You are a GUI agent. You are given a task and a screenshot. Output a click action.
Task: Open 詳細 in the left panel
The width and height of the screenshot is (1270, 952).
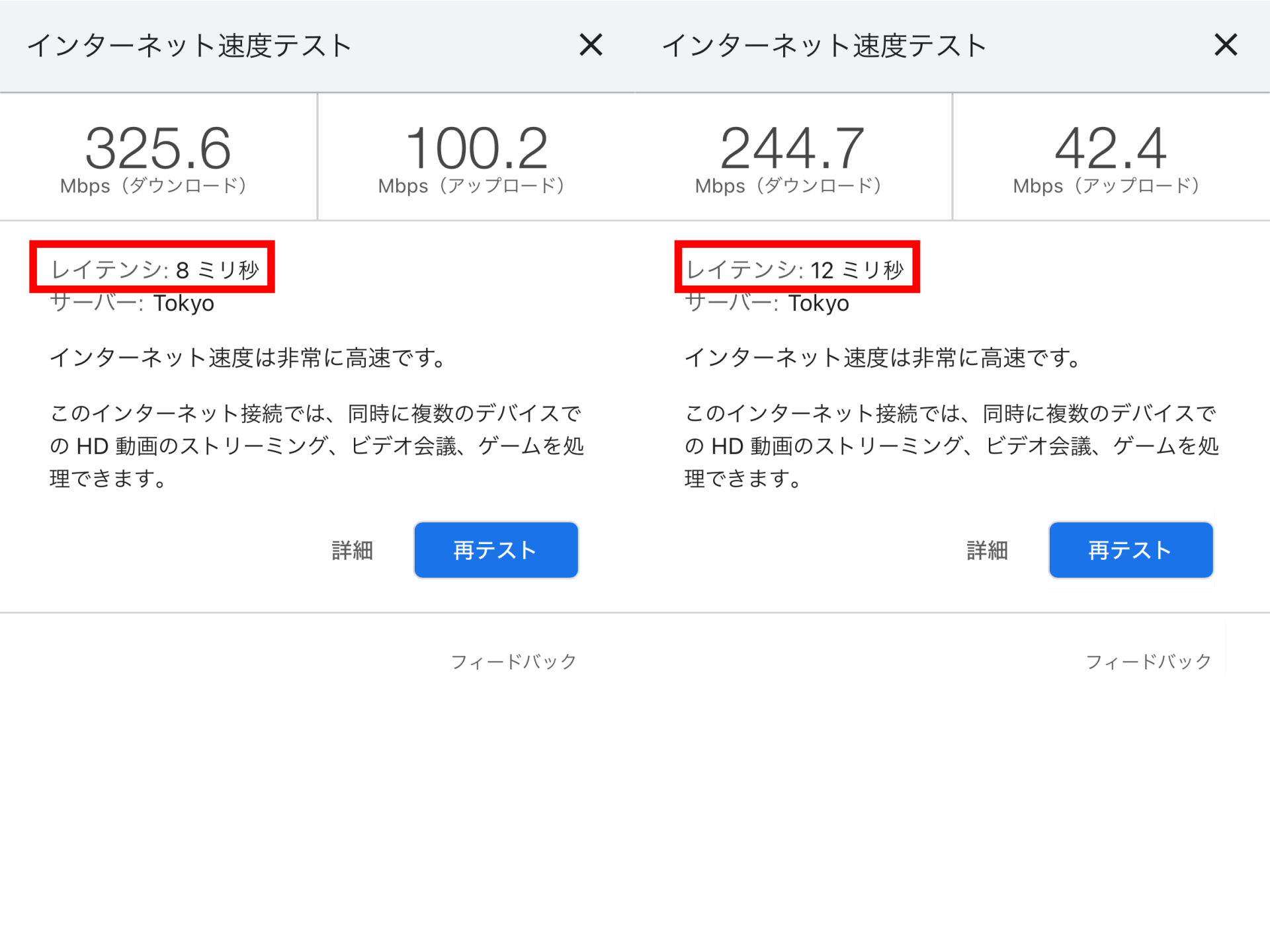point(353,550)
